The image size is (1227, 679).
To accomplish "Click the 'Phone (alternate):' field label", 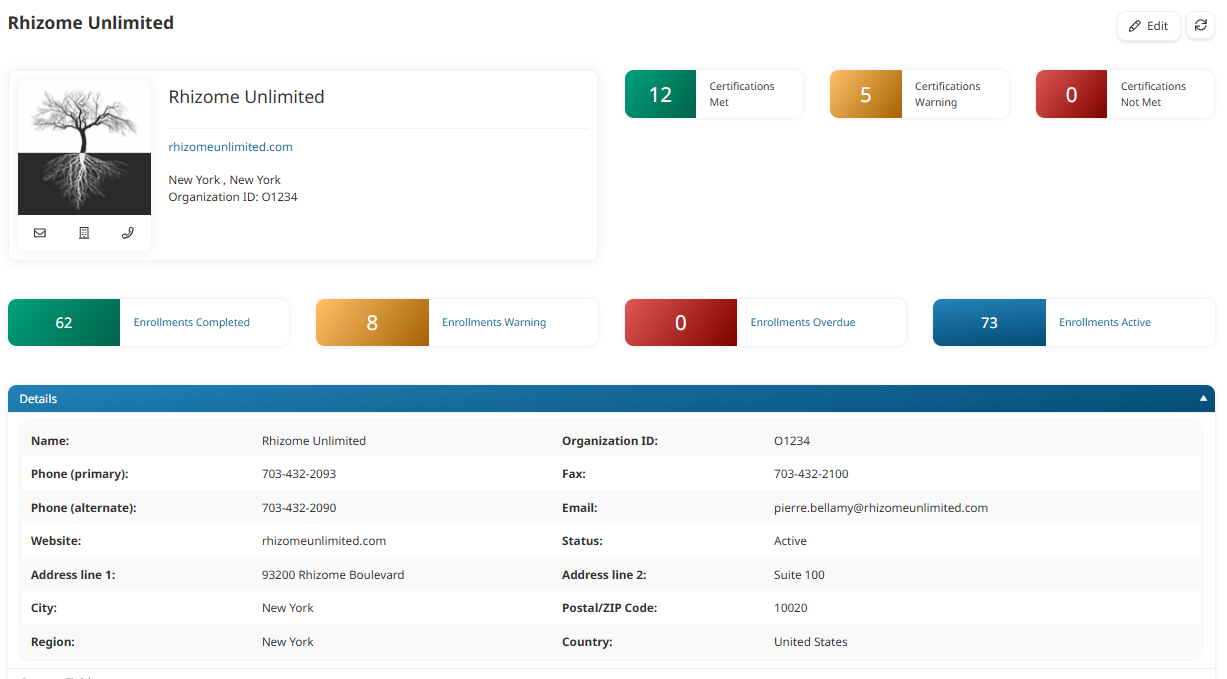I will click(x=84, y=508).
